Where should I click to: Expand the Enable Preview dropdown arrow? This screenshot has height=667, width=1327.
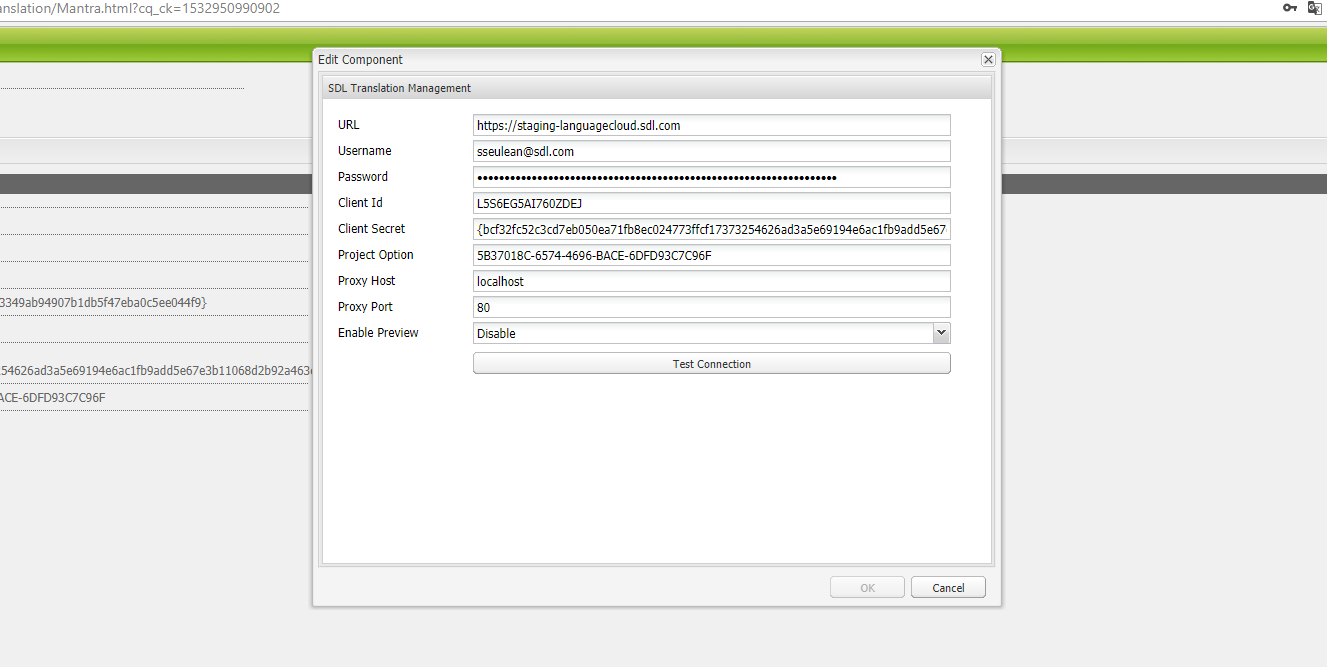pos(940,333)
